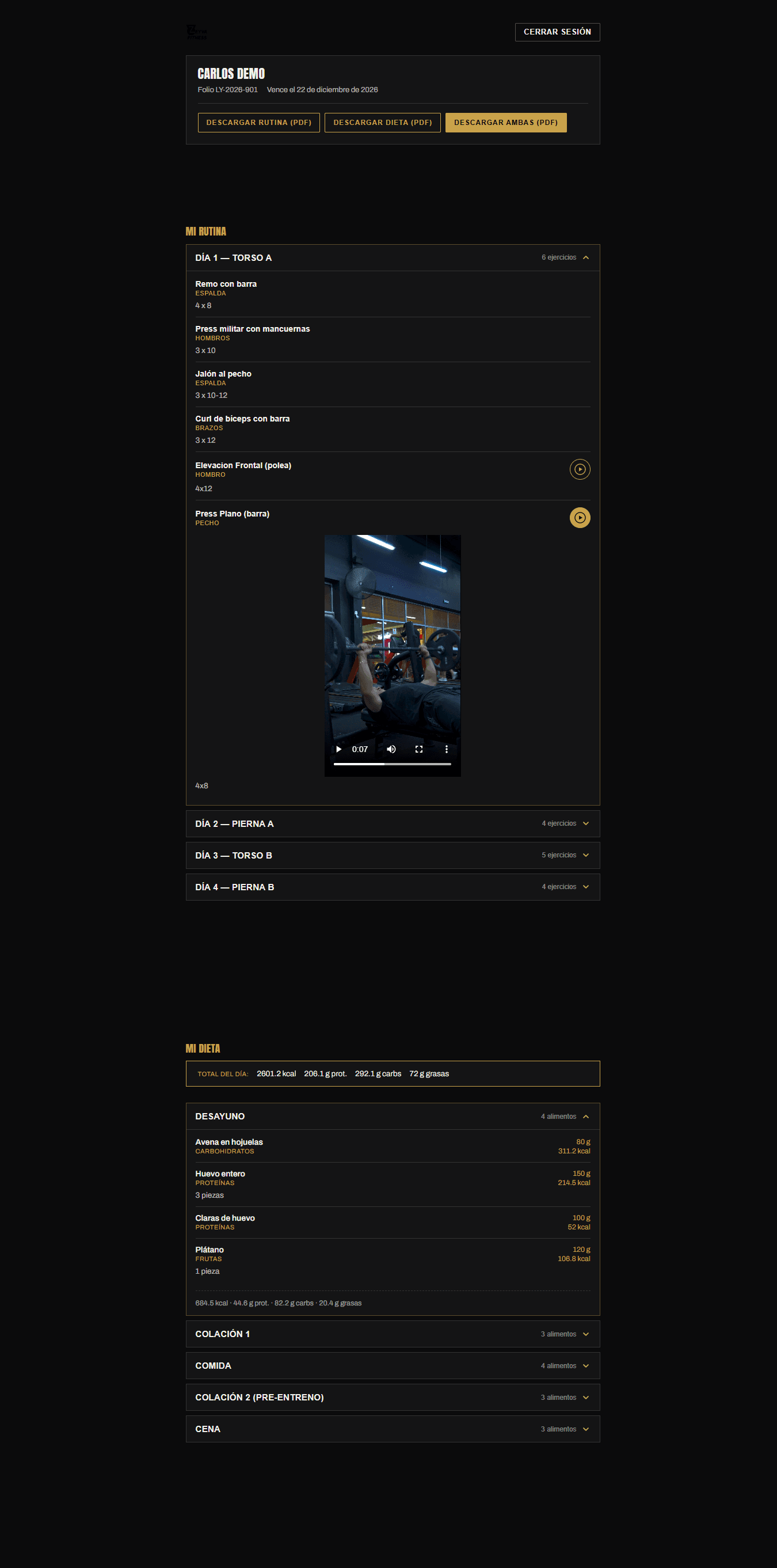Click the 206.1 g prot. total

click(x=326, y=1074)
